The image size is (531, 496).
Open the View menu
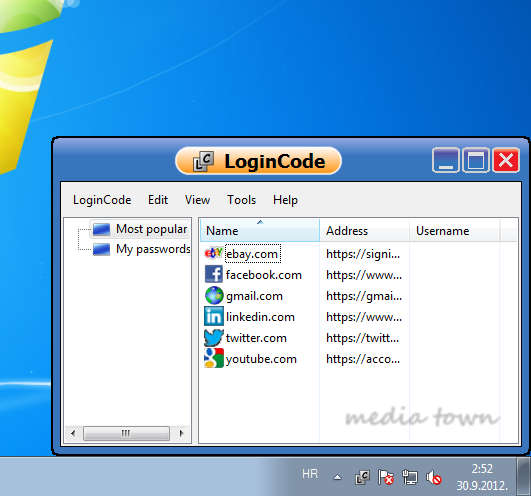pyautogui.click(x=197, y=200)
